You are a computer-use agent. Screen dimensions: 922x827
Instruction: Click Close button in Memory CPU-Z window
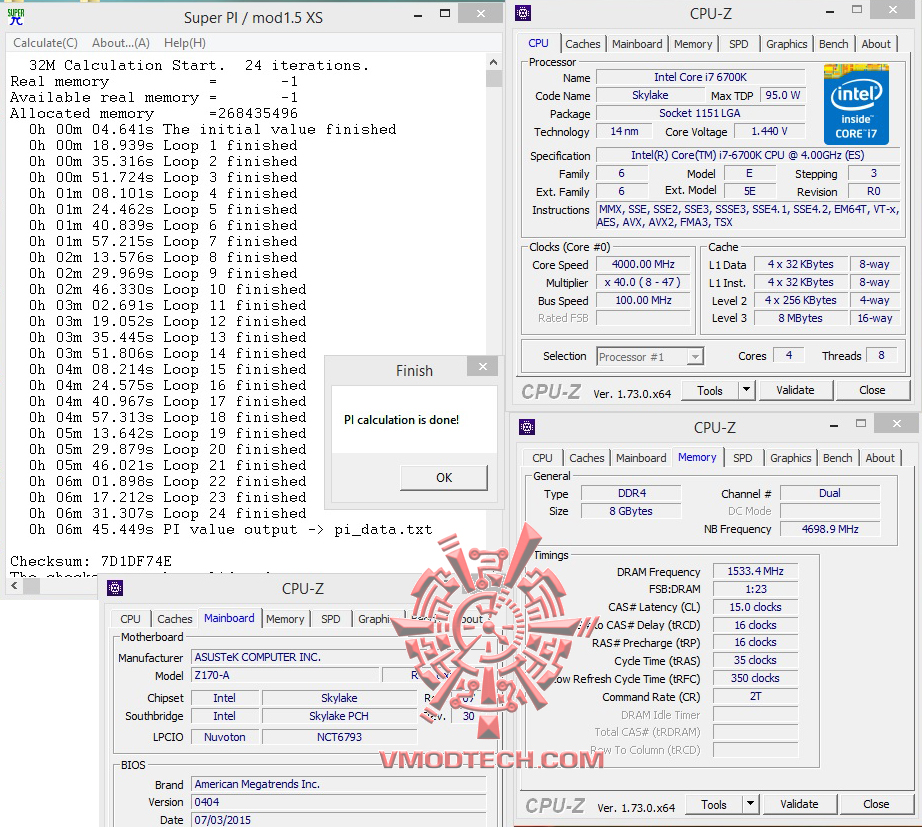tap(876, 805)
